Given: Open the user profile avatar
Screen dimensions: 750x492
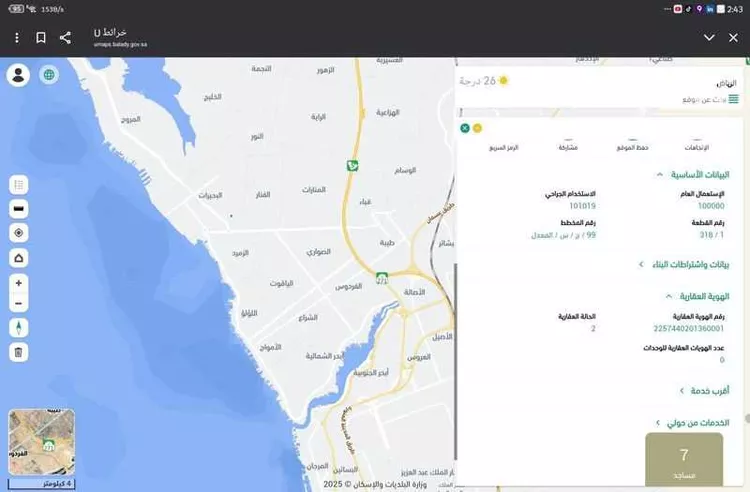Looking at the screenshot, I should click(19, 75).
